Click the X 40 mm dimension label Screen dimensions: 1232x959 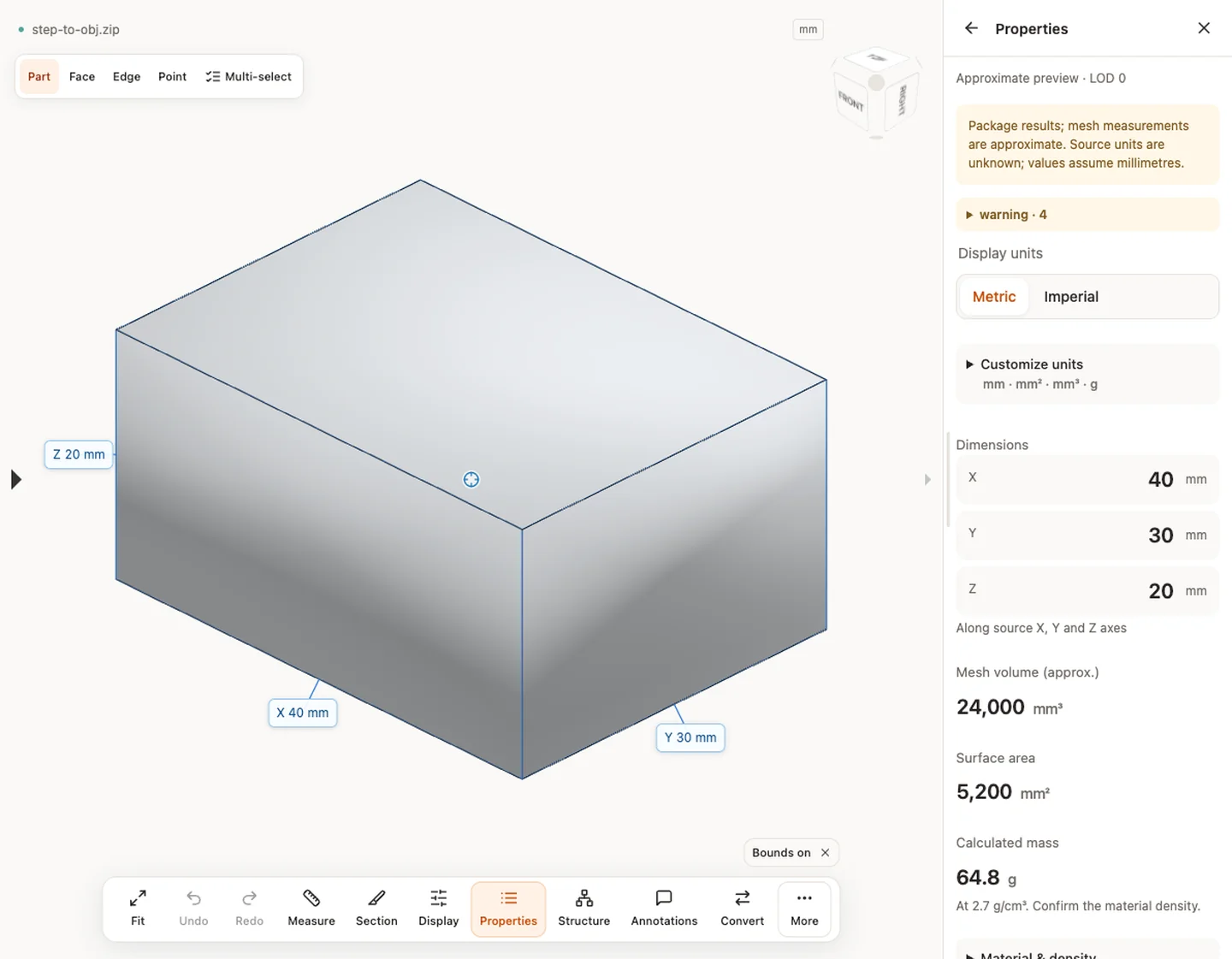coord(303,713)
